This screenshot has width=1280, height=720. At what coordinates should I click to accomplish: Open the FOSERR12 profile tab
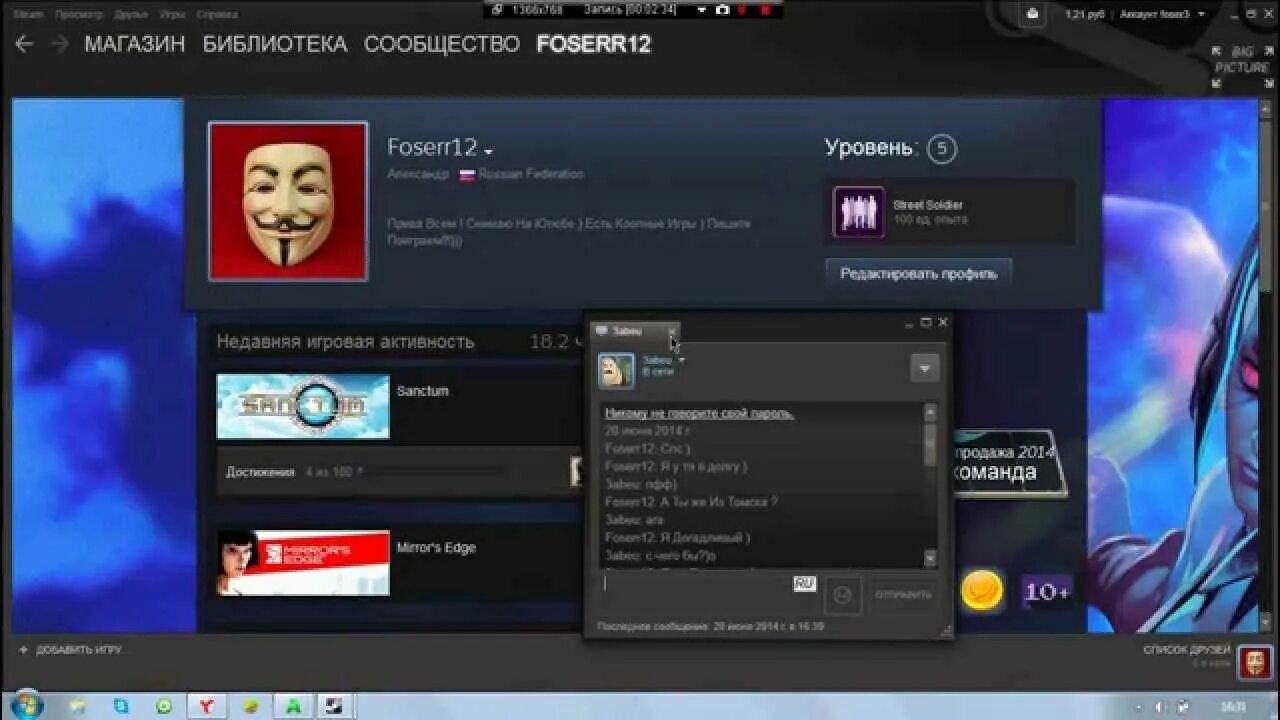[594, 44]
